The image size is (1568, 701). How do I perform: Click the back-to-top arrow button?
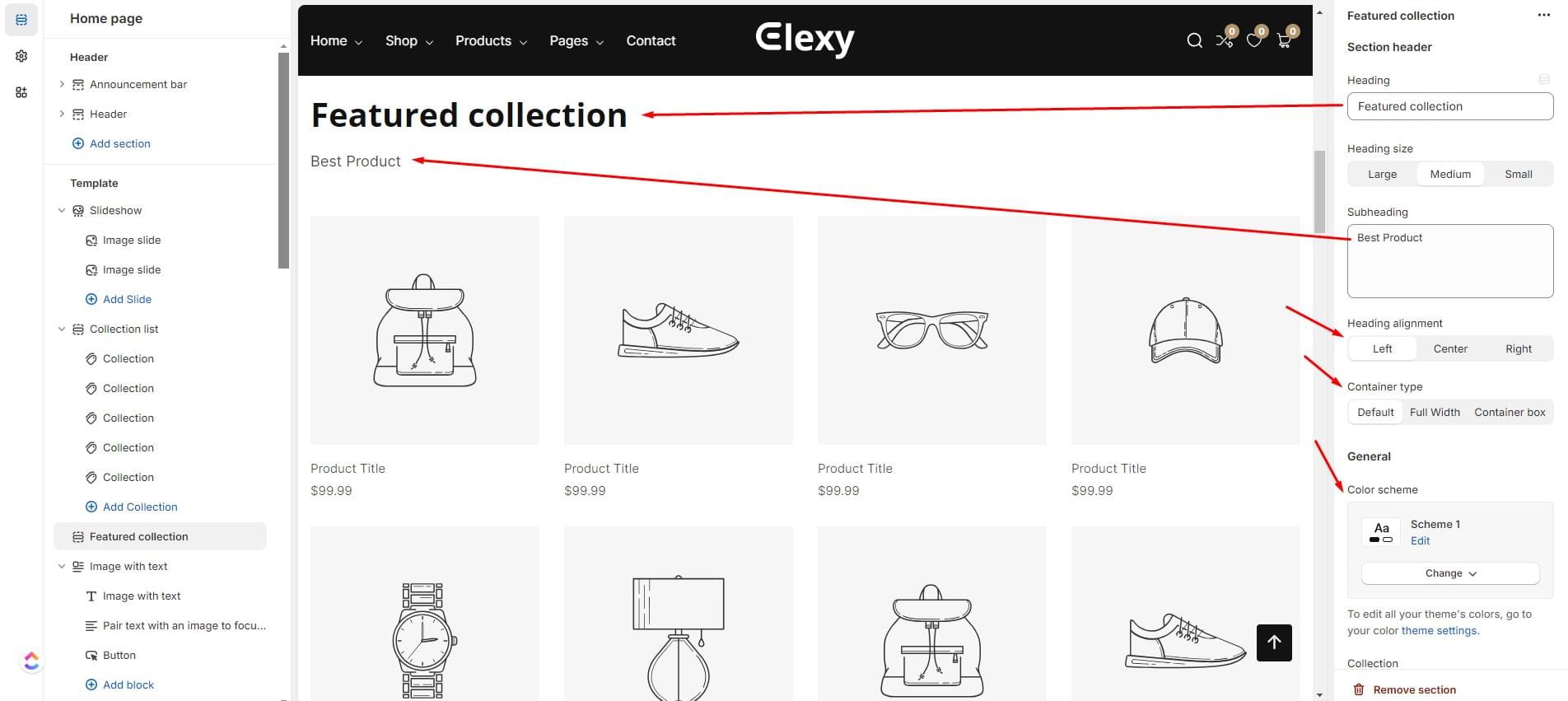1274,643
